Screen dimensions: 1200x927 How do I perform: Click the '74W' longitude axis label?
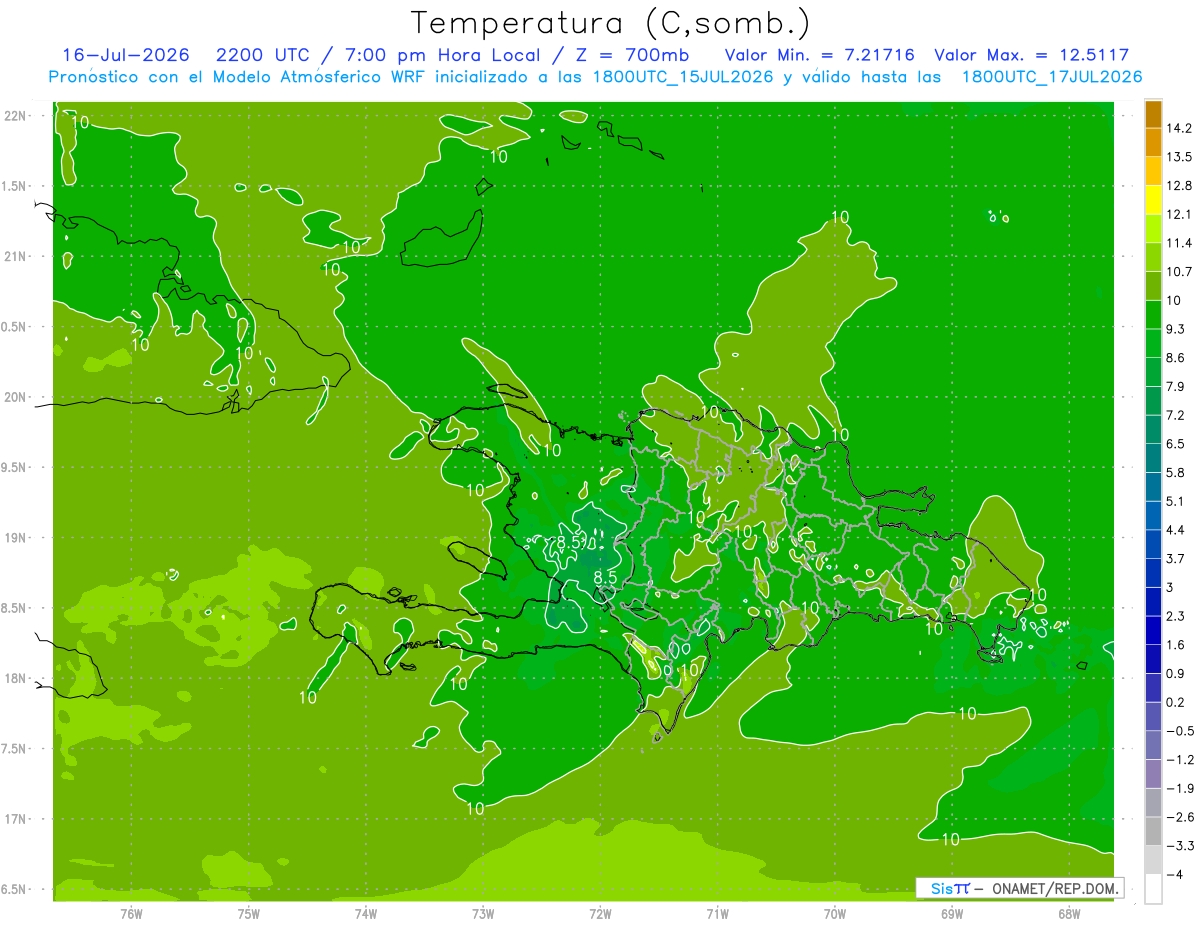coord(366,913)
